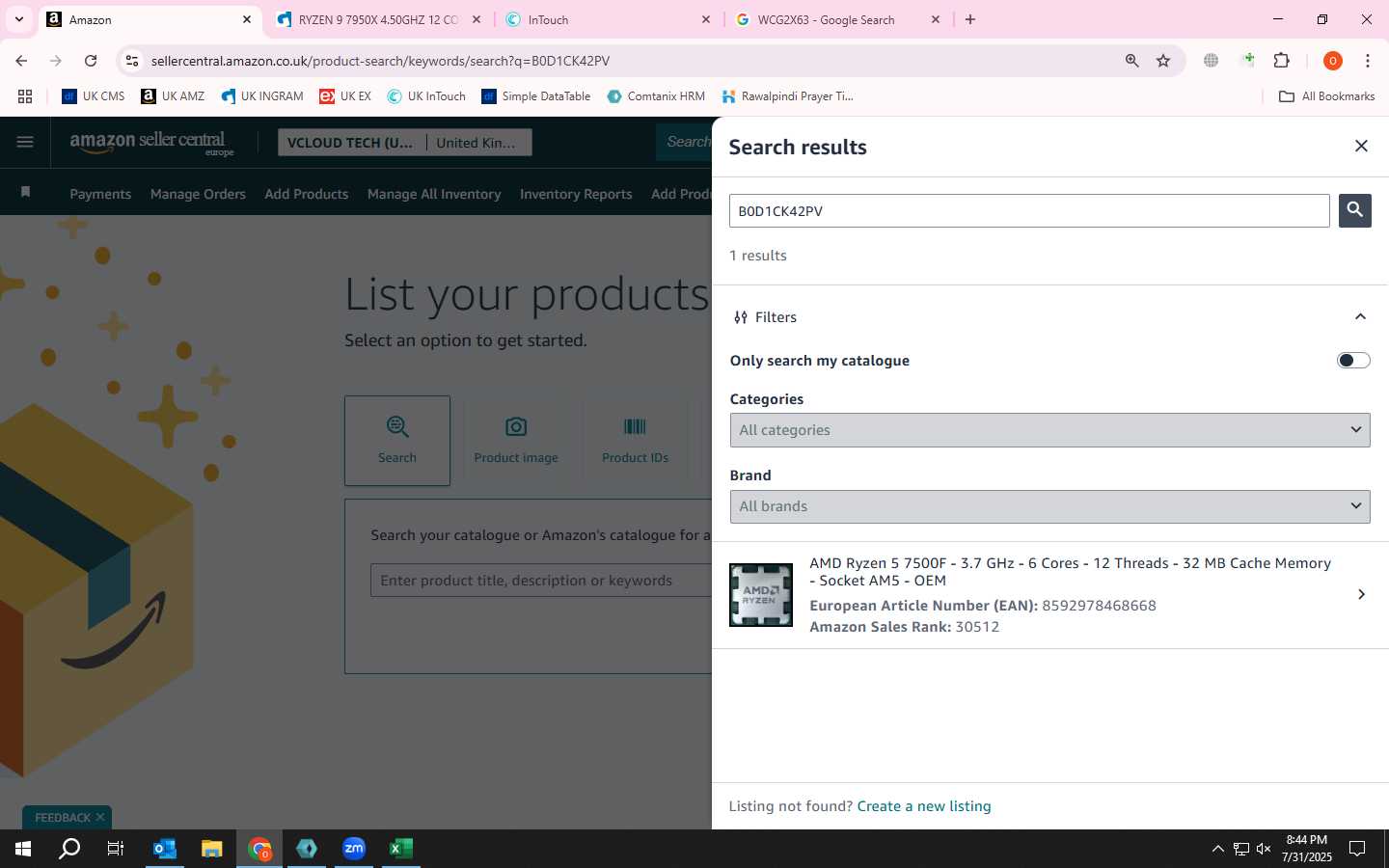Toggle Only search my catalogue switch
Image resolution: width=1389 pixels, height=868 pixels.
(x=1353, y=360)
